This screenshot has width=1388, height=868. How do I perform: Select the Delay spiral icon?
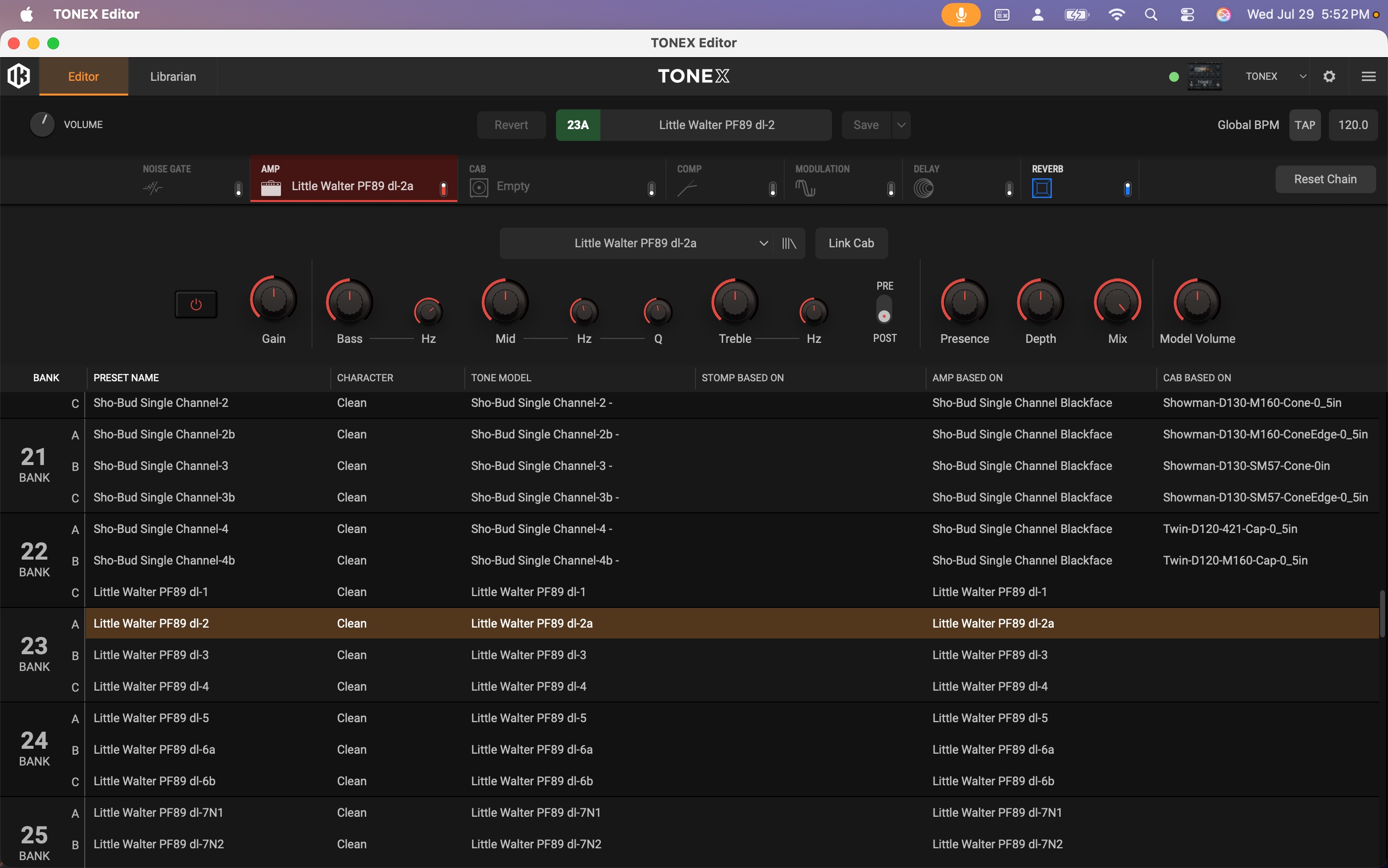tap(923, 188)
